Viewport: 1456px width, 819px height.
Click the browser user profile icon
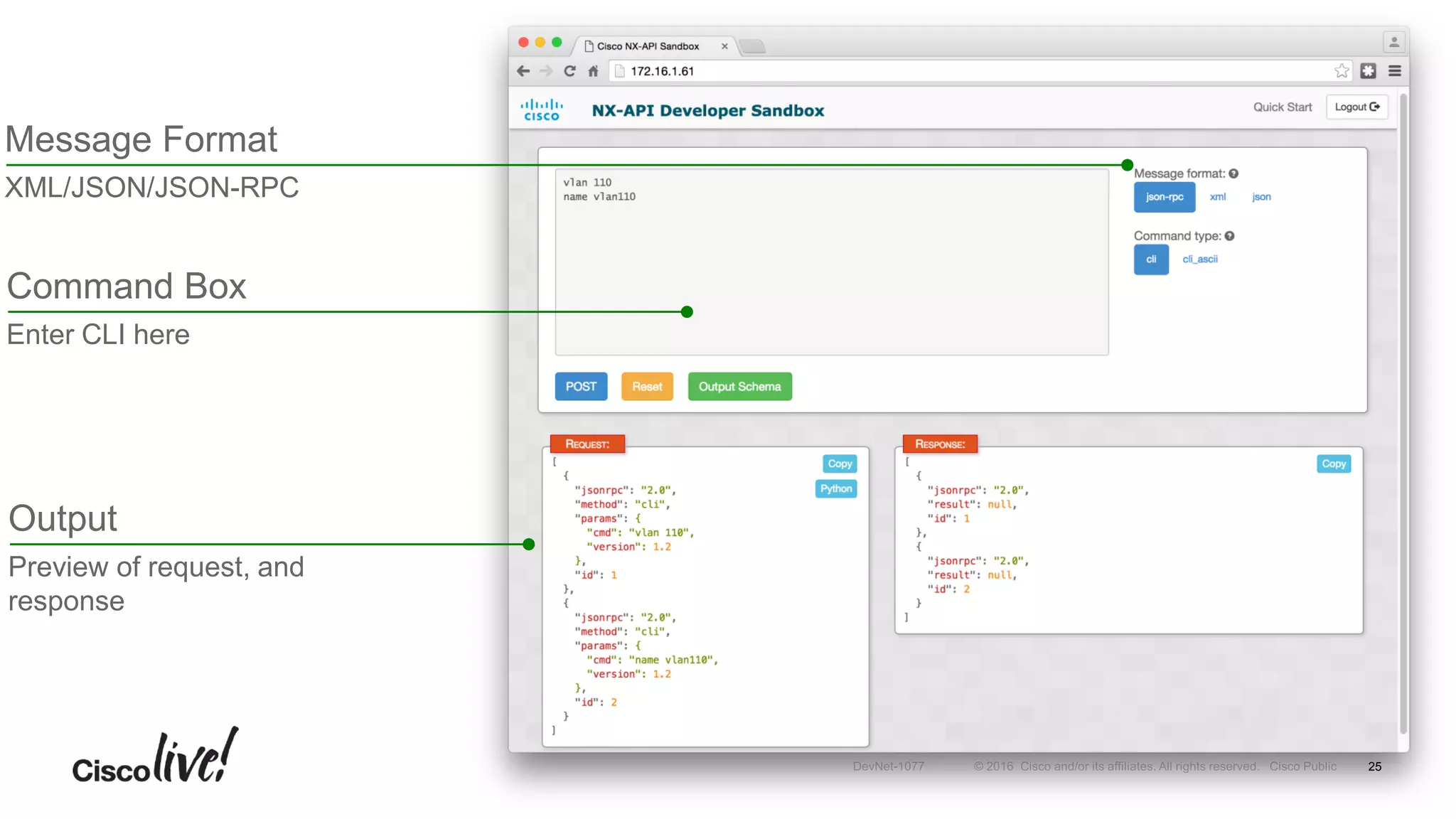pyautogui.click(x=1393, y=43)
